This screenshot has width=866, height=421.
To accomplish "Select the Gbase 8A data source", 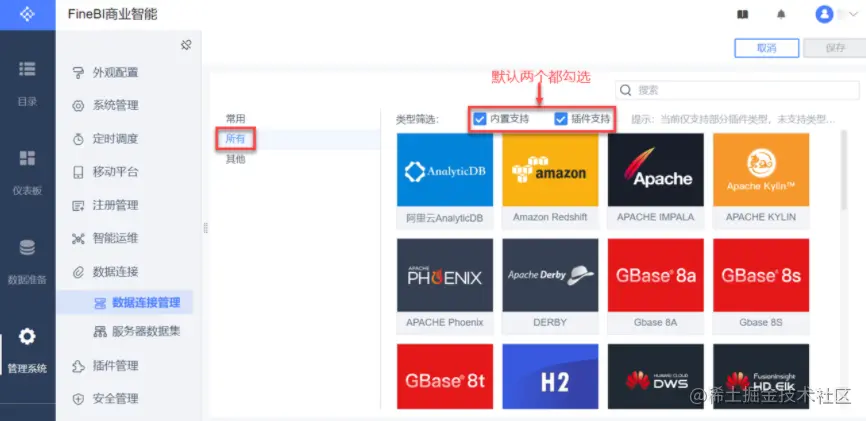I will click(x=656, y=286).
